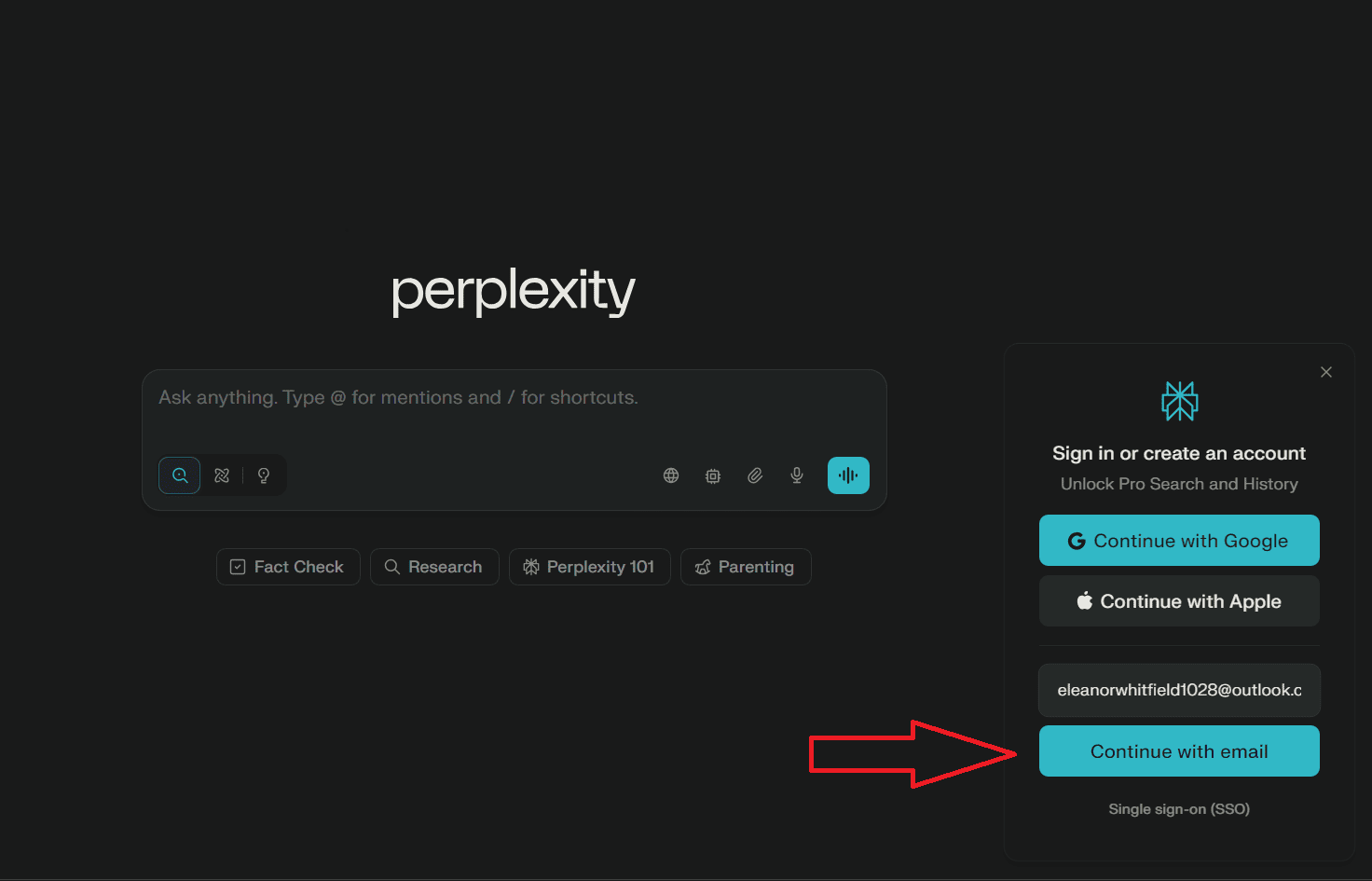Screen dimensions: 1372x881
Task: Activate dictation with the microphone icon
Action: coord(797,475)
